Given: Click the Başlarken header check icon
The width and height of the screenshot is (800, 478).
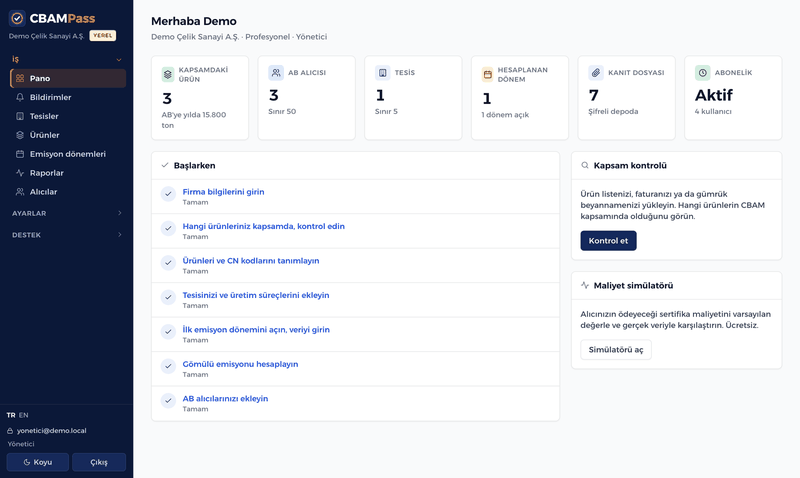Looking at the screenshot, I should (x=165, y=165).
